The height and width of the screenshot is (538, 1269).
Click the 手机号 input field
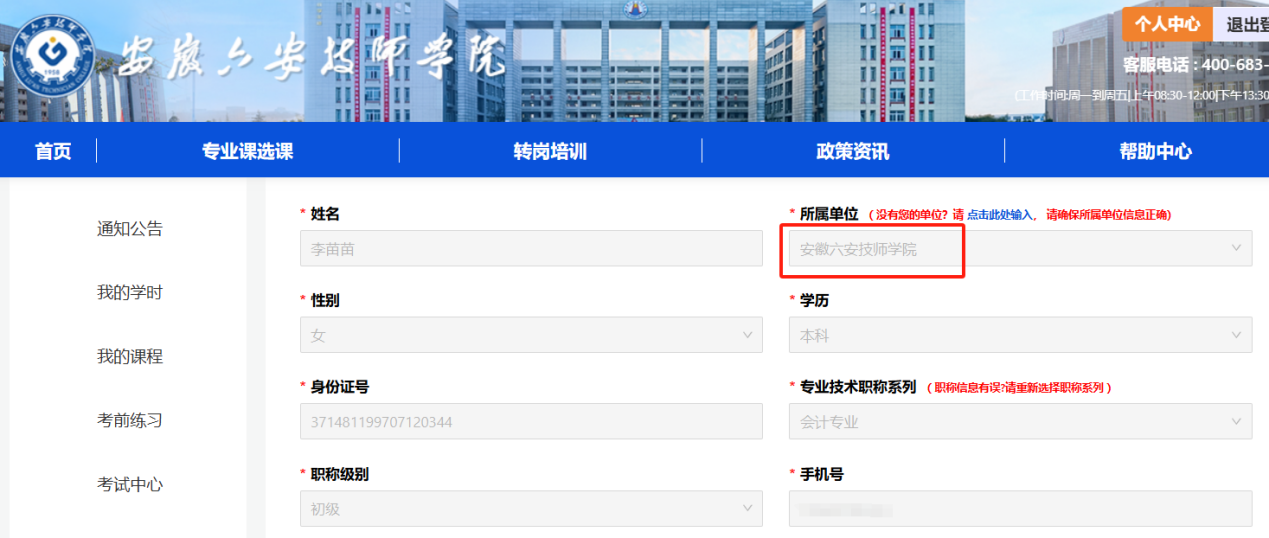(1020, 508)
